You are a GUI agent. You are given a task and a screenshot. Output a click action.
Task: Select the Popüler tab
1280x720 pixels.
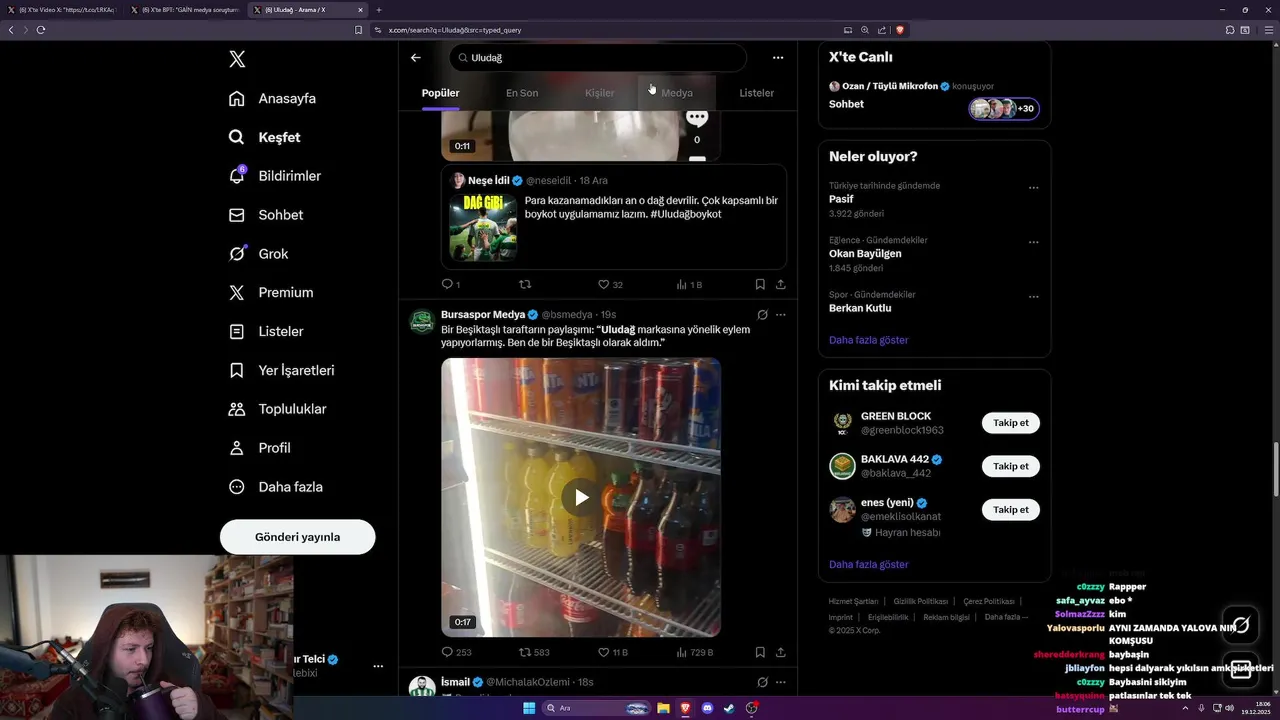440,93
